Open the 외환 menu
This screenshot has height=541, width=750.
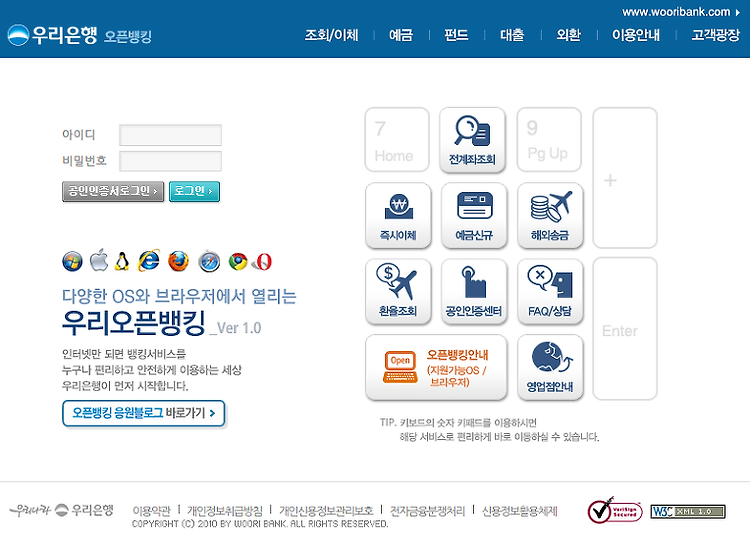point(569,35)
